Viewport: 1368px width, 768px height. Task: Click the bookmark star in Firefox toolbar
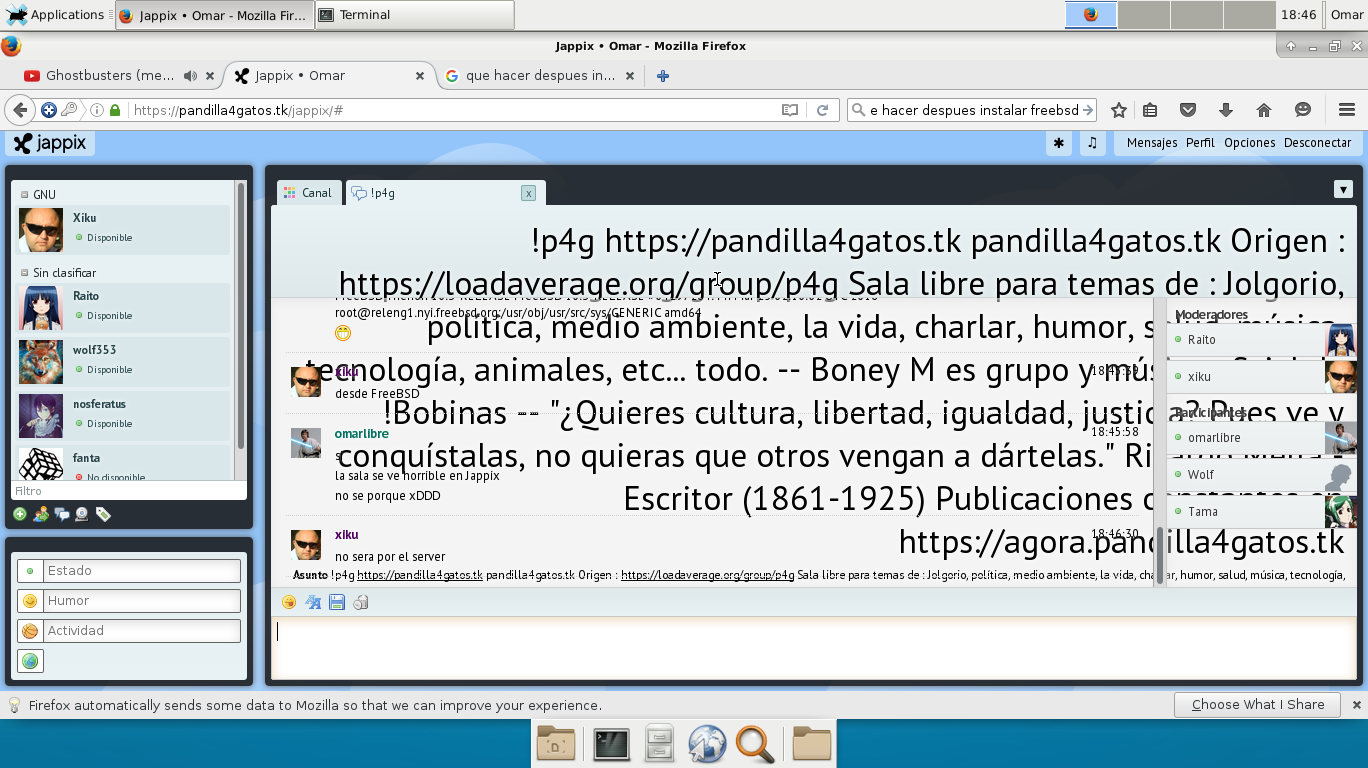pyautogui.click(x=1119, y=110)
